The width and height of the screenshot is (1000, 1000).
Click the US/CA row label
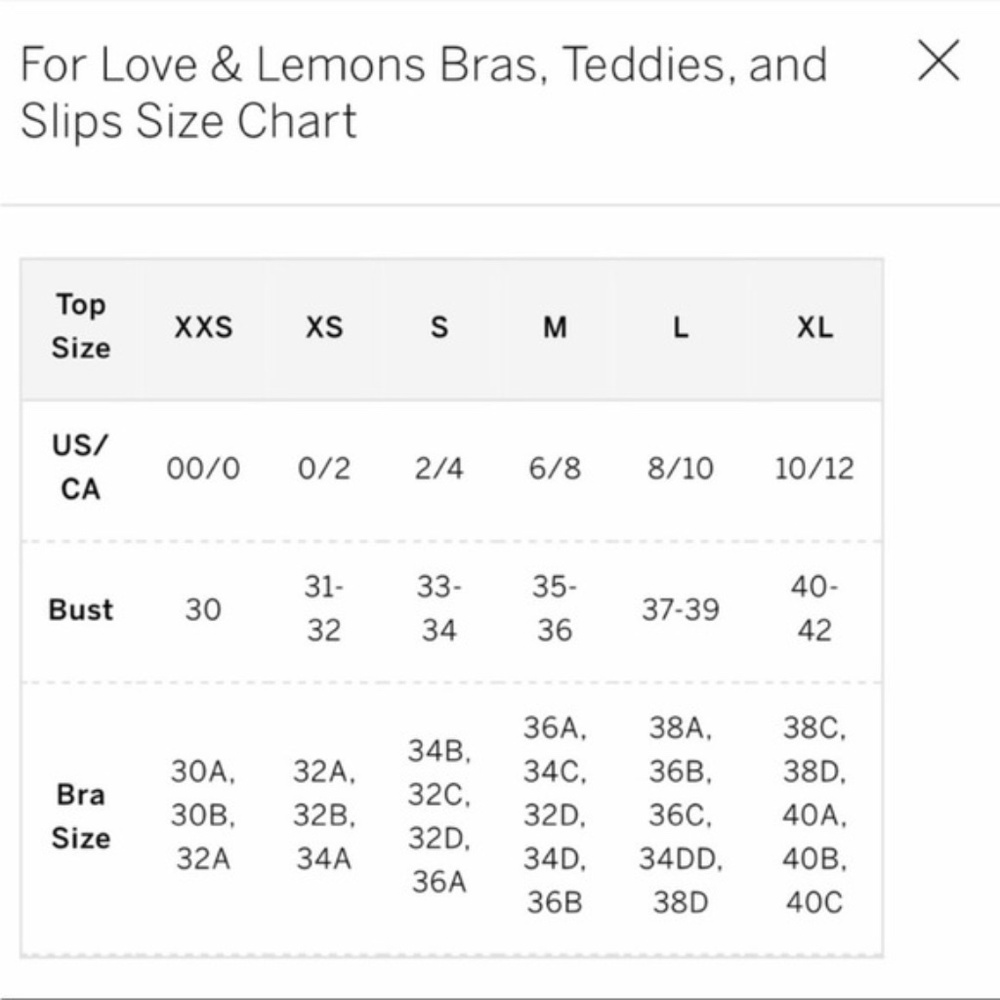coord(80,467)
